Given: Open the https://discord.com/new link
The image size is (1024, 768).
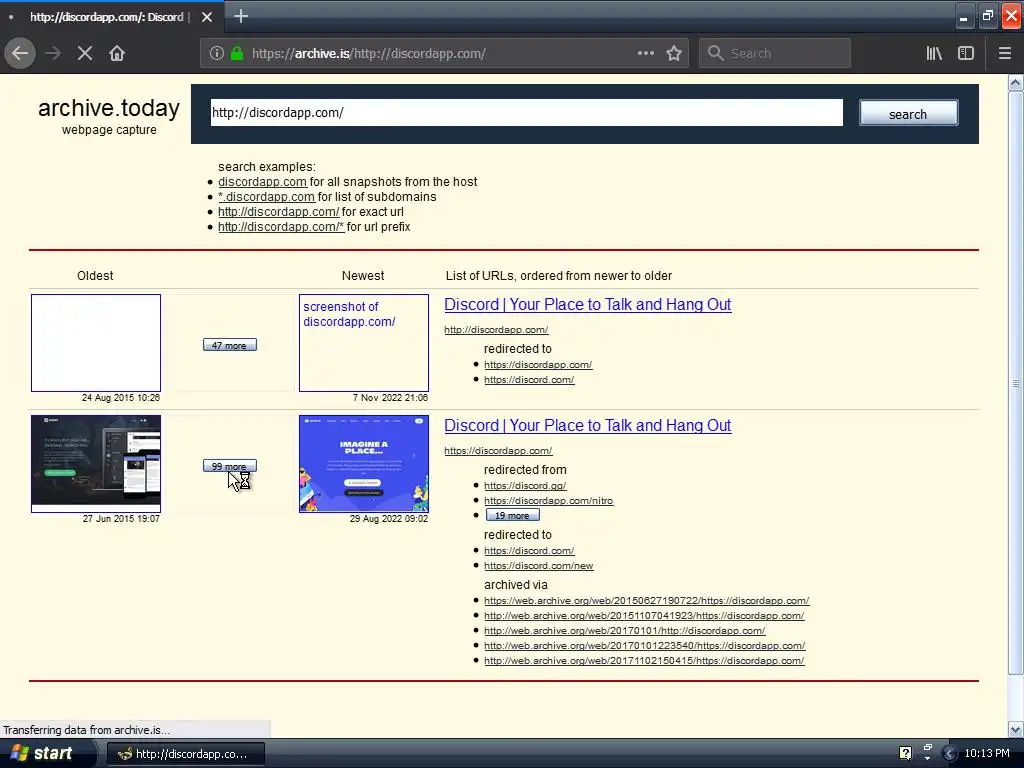Looking at the screenshot, I should click(539, 566).
